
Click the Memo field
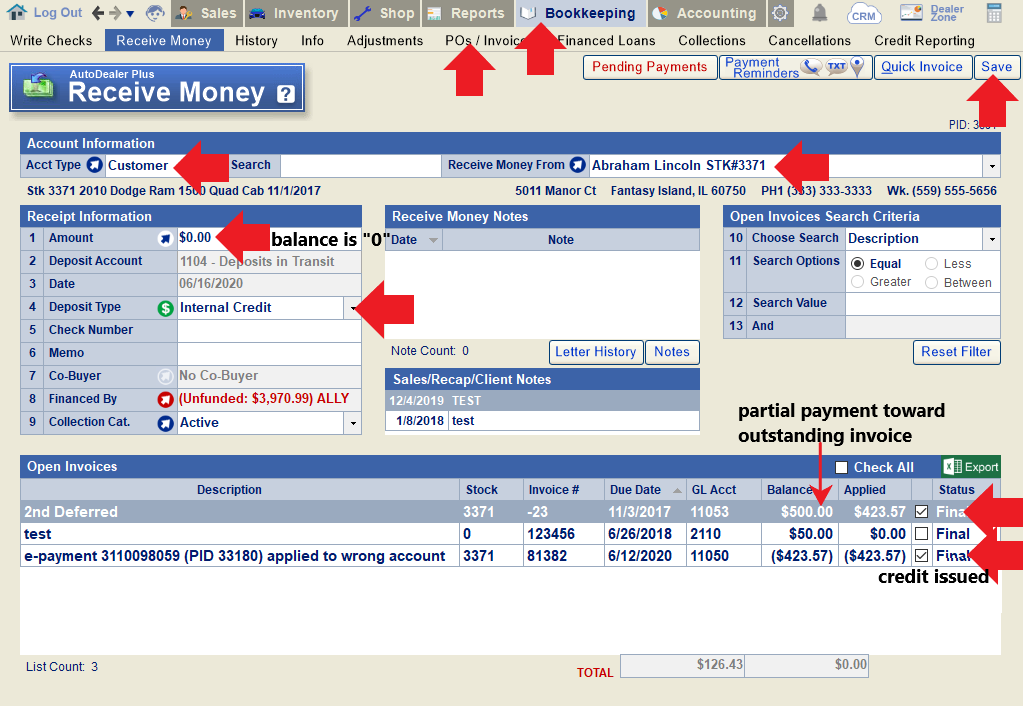pos(269,354)
